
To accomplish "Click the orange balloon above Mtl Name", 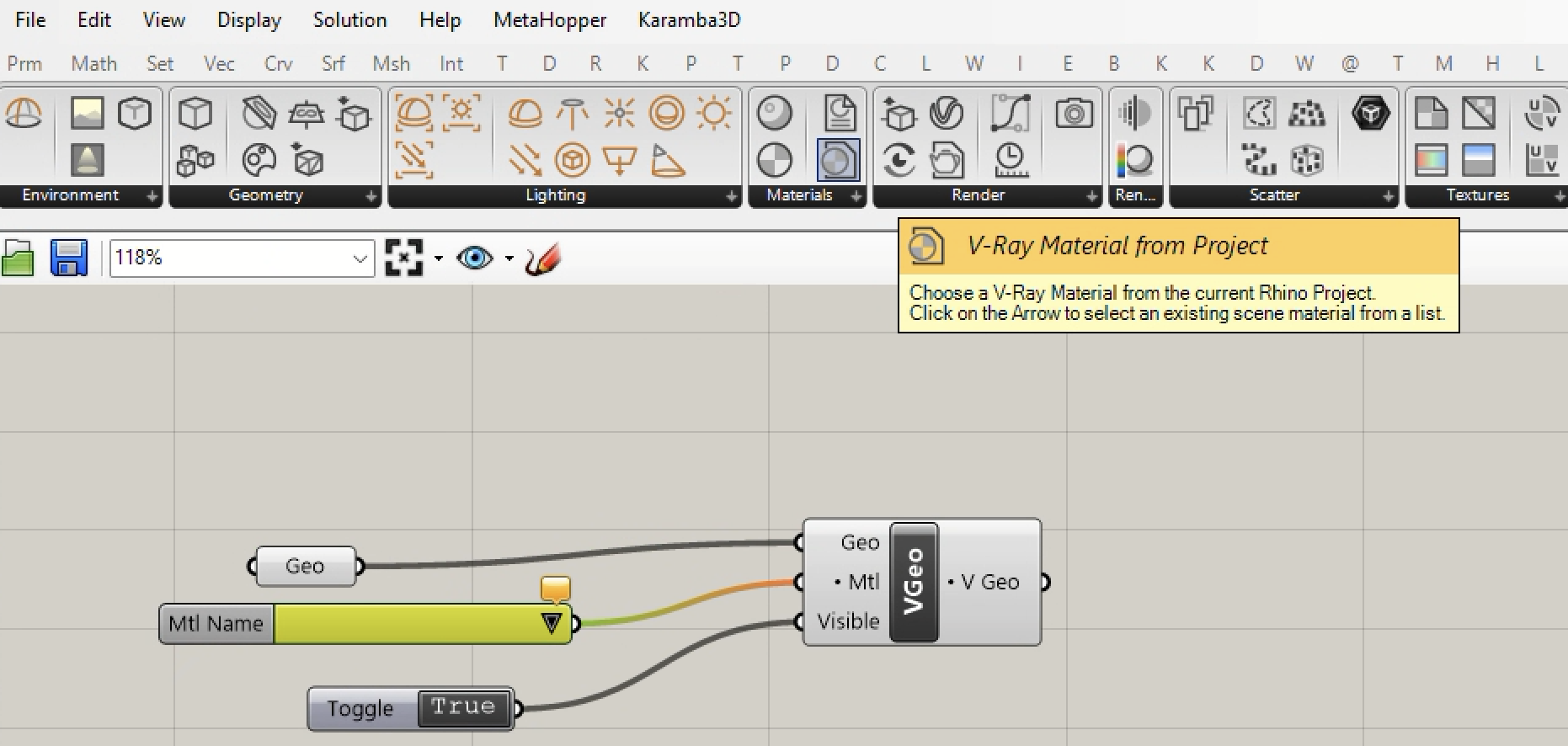I will 556,589.
